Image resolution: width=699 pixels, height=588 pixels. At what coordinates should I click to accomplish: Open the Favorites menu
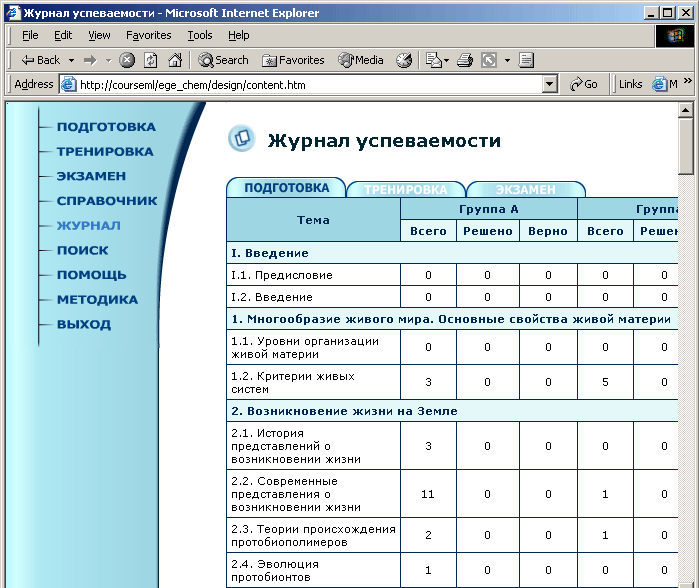coord(148,35)
